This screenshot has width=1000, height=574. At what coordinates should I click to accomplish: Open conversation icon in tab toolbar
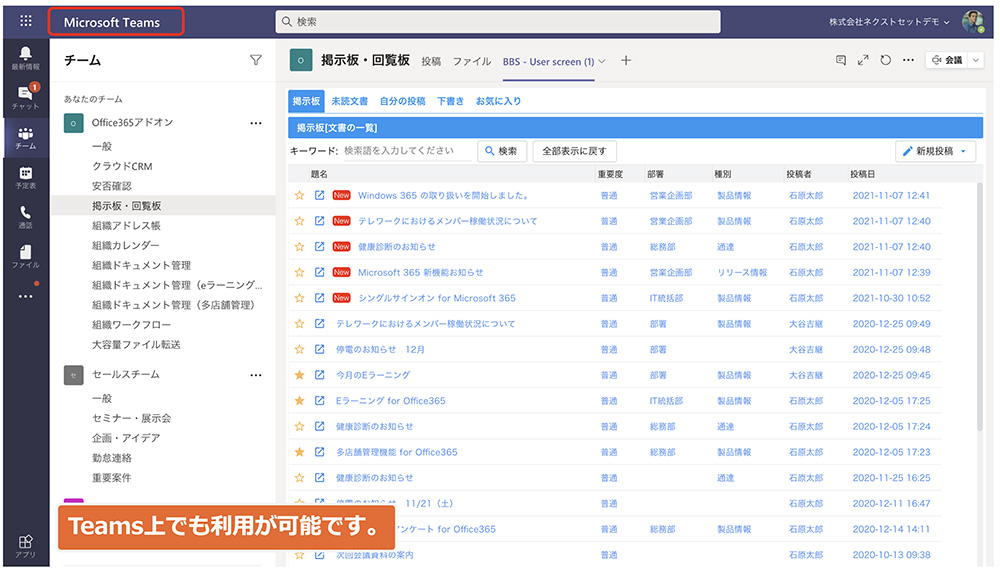click(x=841, y=60)
